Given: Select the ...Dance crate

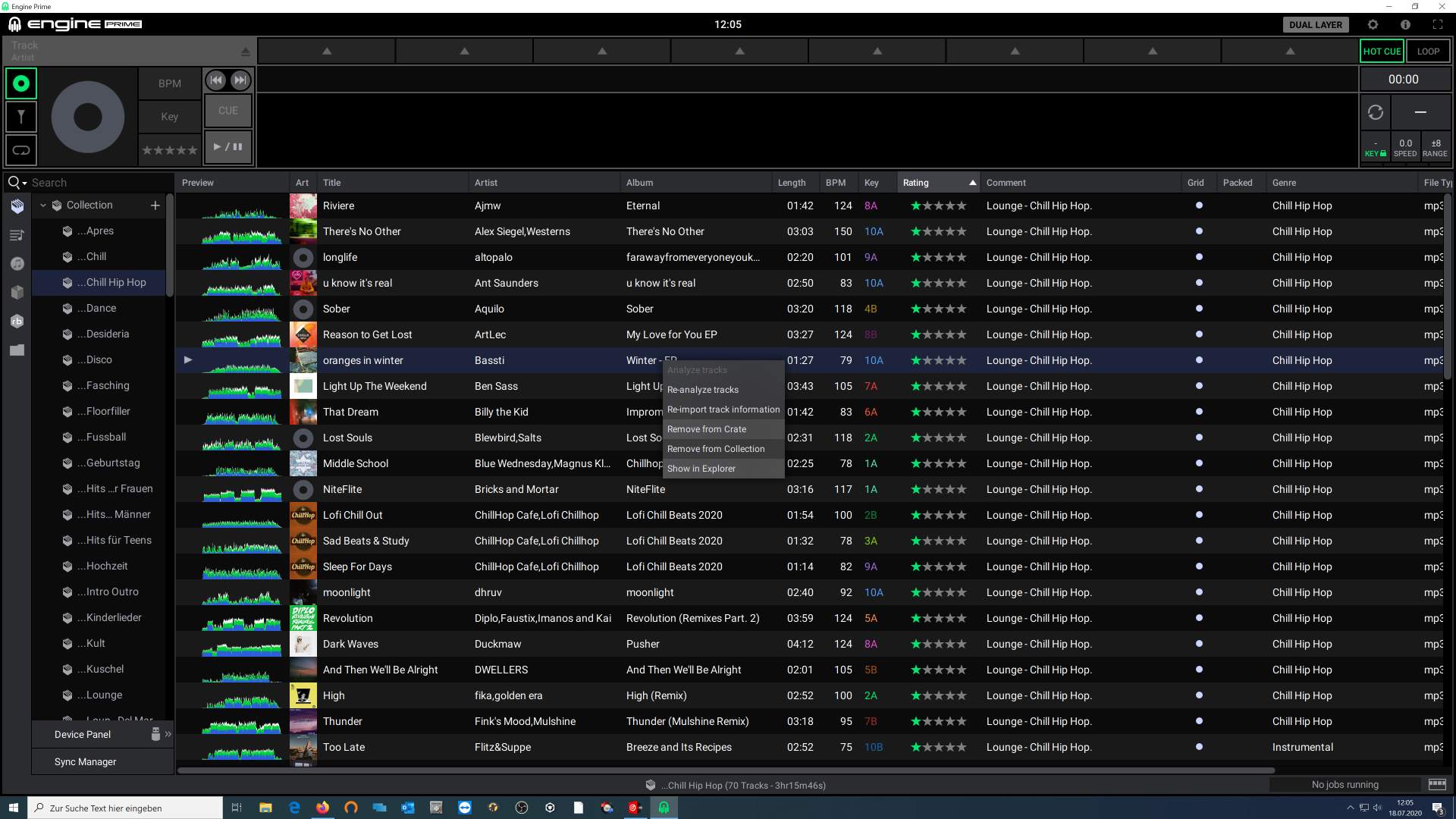Looking at the screenshot, I should 99,308.
